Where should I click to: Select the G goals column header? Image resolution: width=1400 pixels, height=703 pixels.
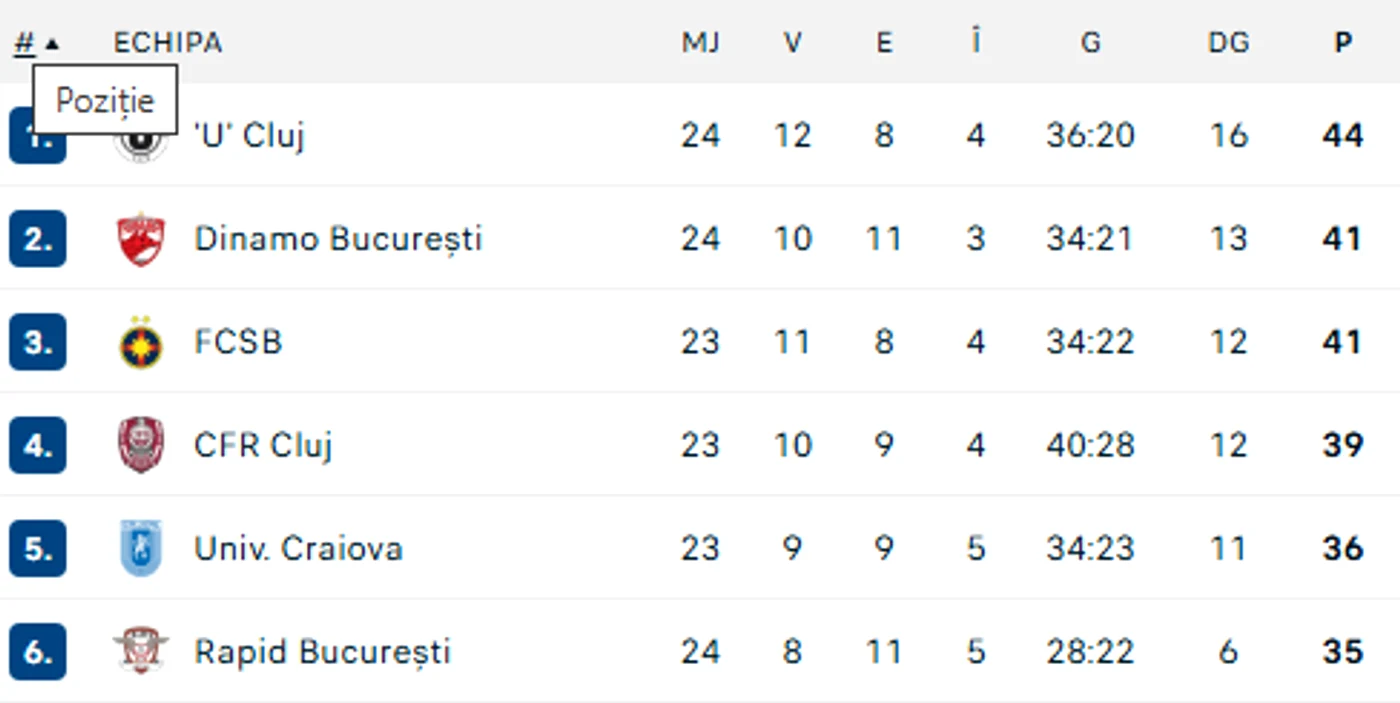[1090, 43]
